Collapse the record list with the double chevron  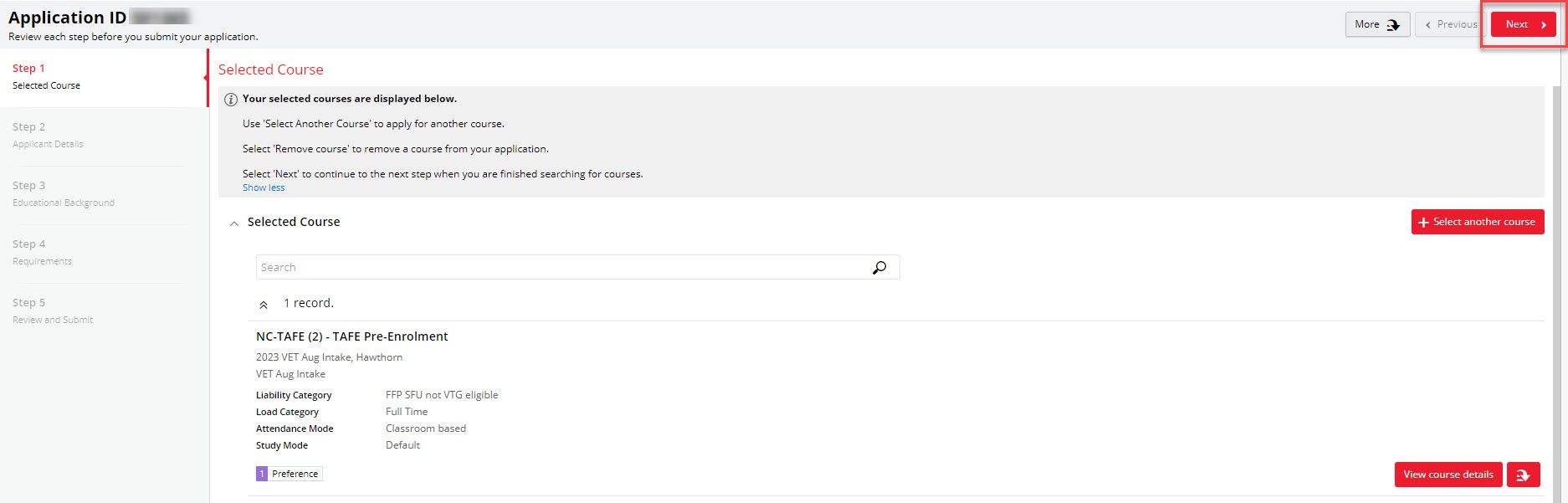(264, 305)
